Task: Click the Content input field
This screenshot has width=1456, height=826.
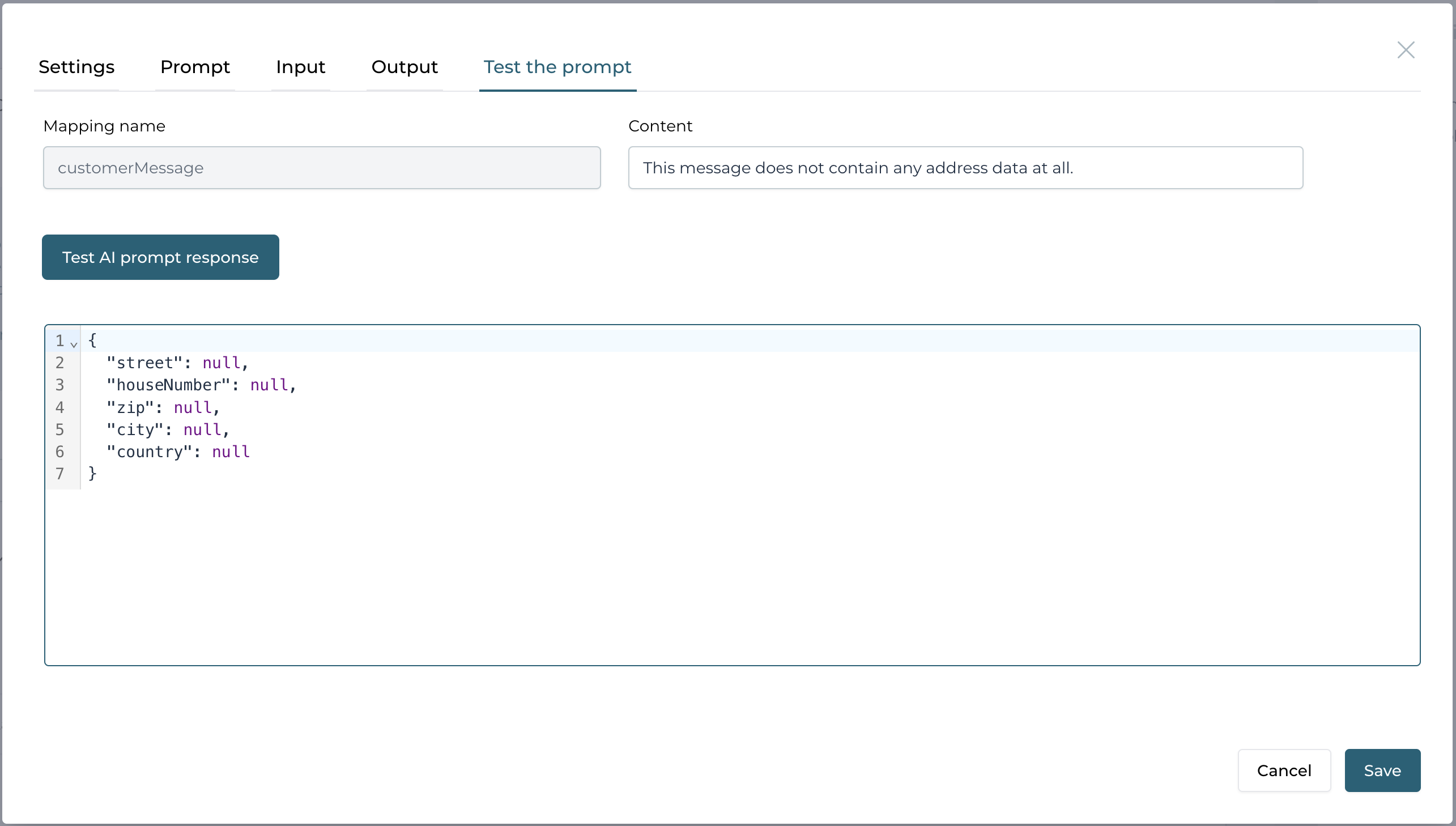Action: tap(965, 167)
